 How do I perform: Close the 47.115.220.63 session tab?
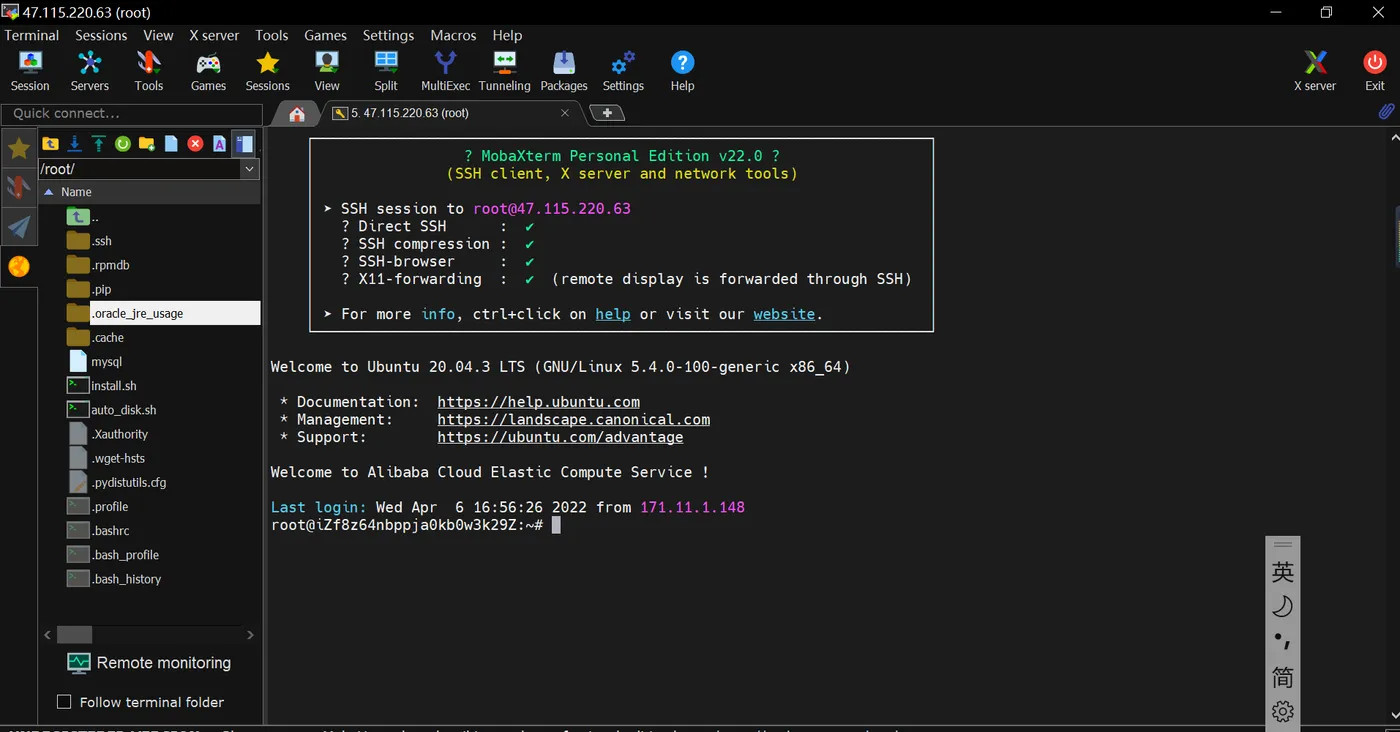[565, 113]
